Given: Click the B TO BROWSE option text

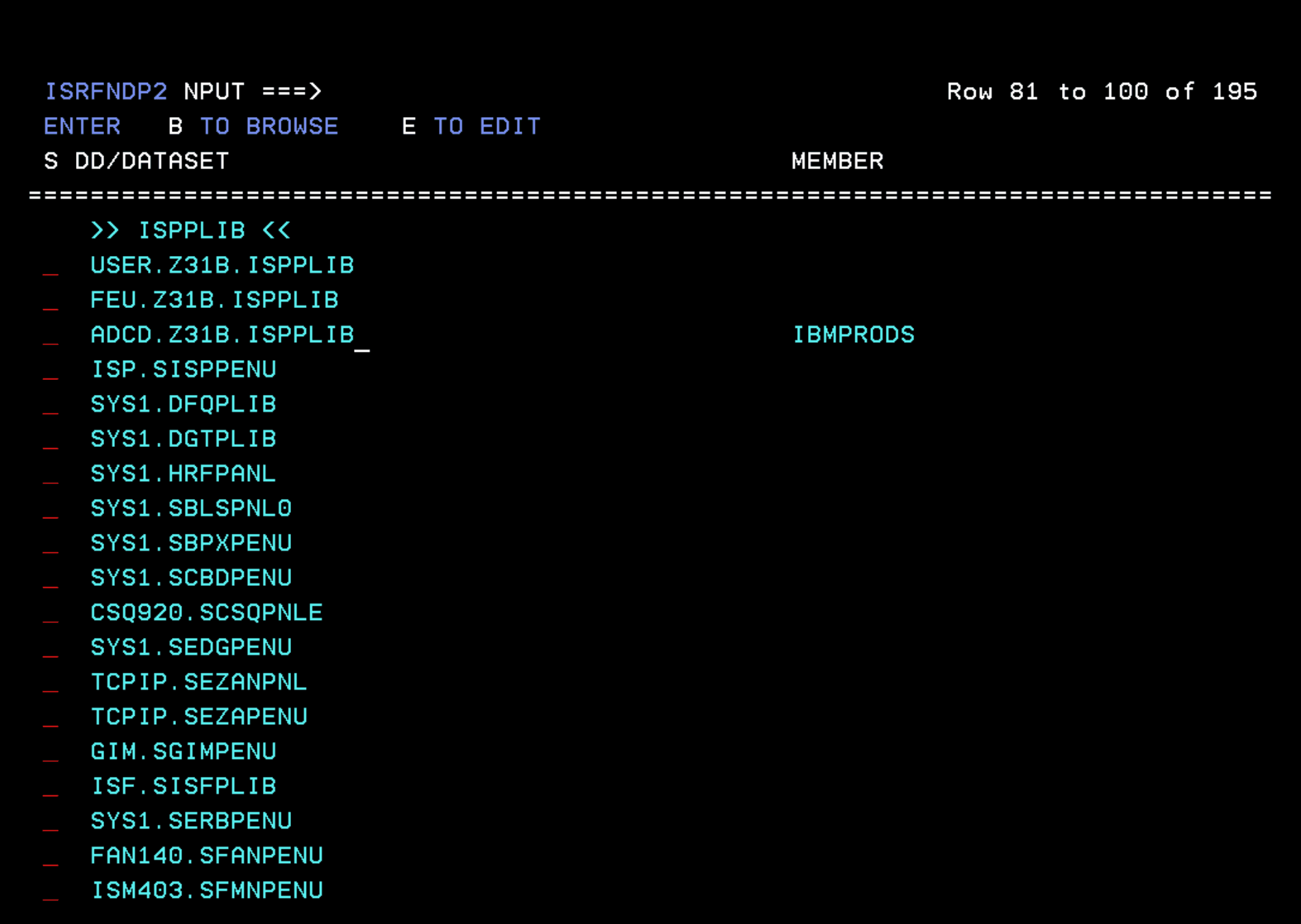Looking at the screenshot, I should (253, 126).
